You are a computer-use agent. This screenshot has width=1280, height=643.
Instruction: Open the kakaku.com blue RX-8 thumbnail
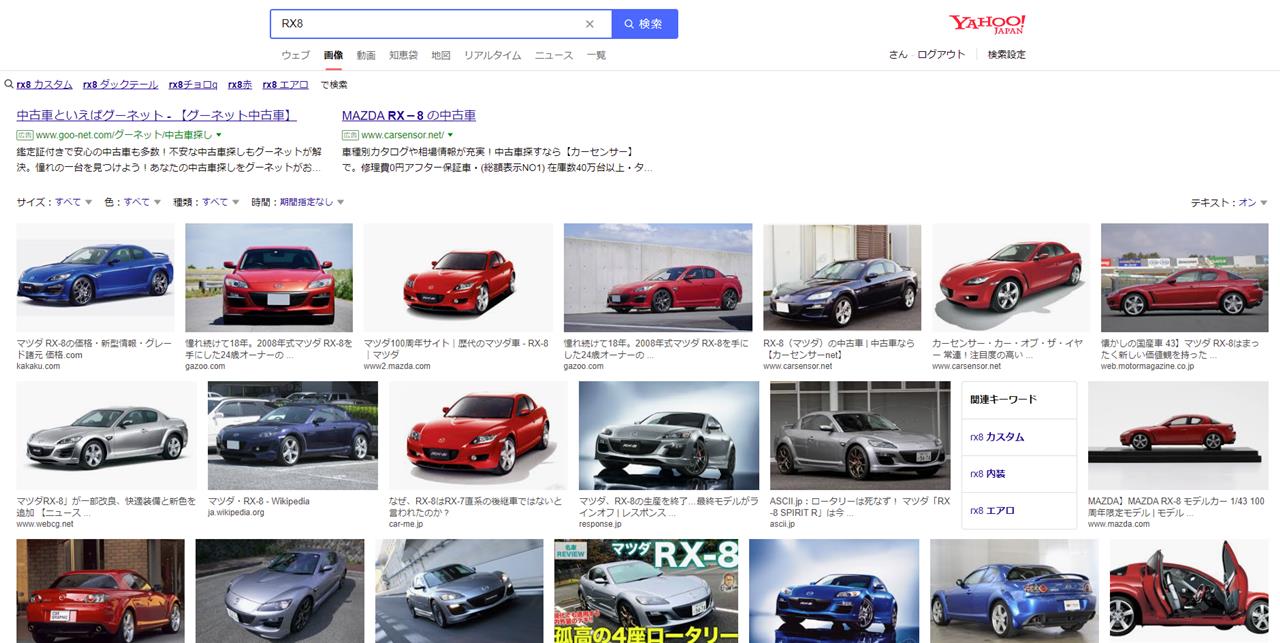coord(95,277)
